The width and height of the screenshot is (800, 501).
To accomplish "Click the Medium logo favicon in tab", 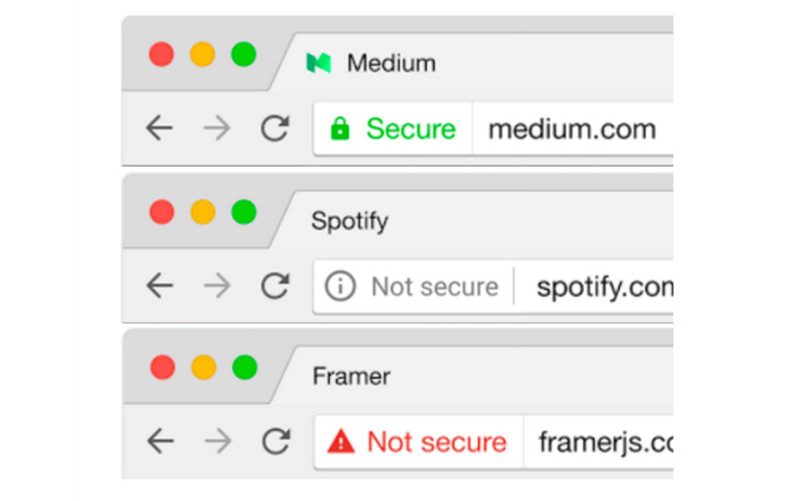I will coord(318,63).
